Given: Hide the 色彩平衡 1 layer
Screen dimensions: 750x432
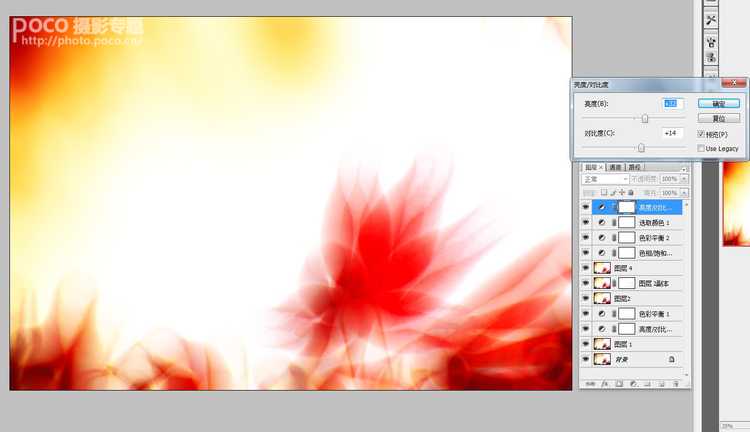Looking at the screenshot, I should coord(585,314).
